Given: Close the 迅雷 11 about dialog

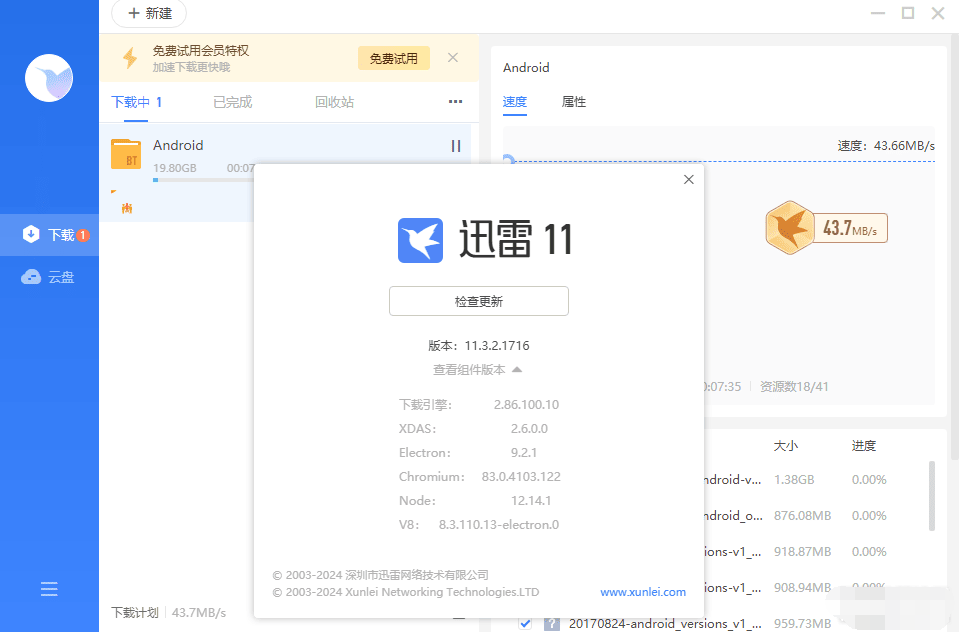Looking at the screenshot, I should tap(689, 179).
